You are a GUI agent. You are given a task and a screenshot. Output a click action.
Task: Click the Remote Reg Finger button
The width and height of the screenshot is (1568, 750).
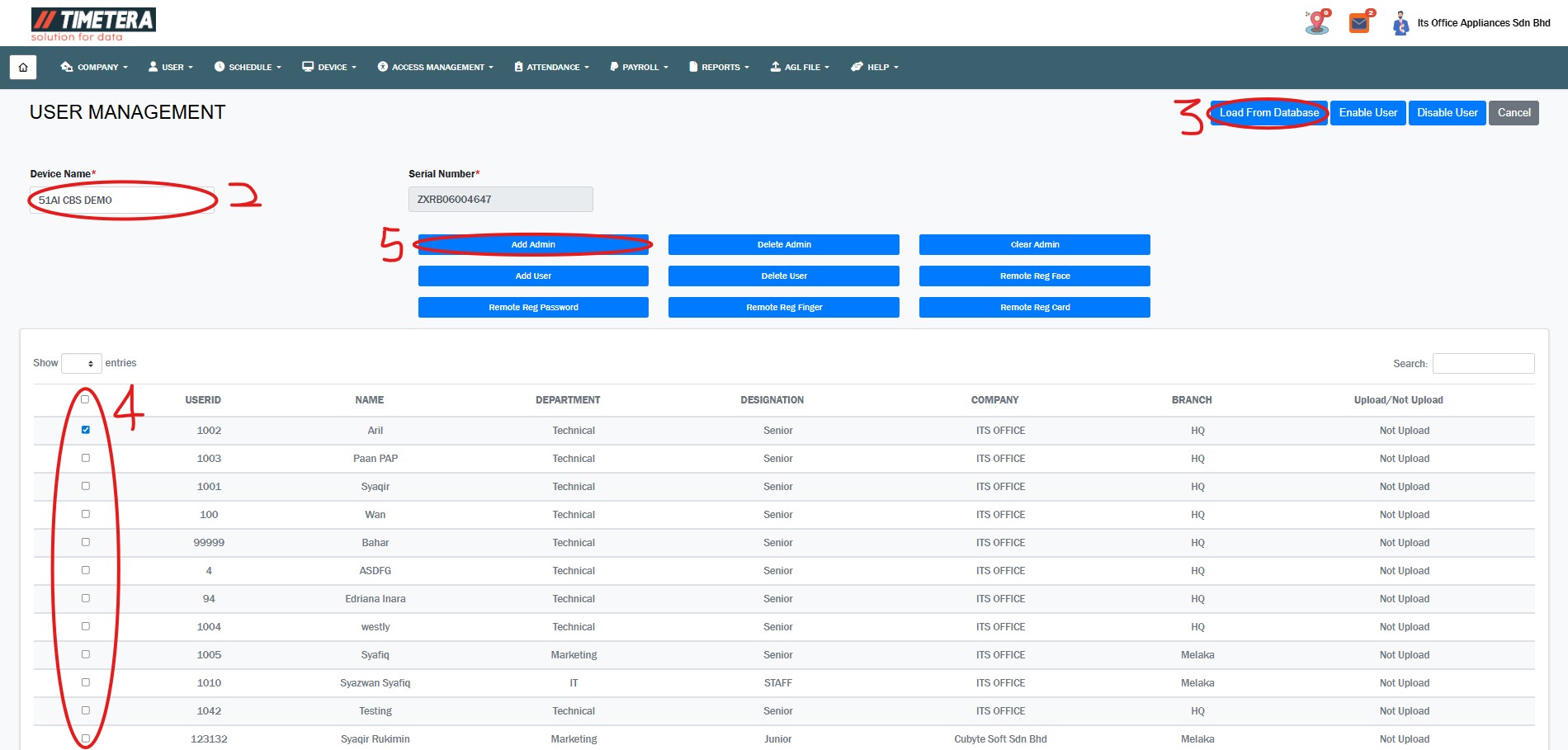click(784, 307)
